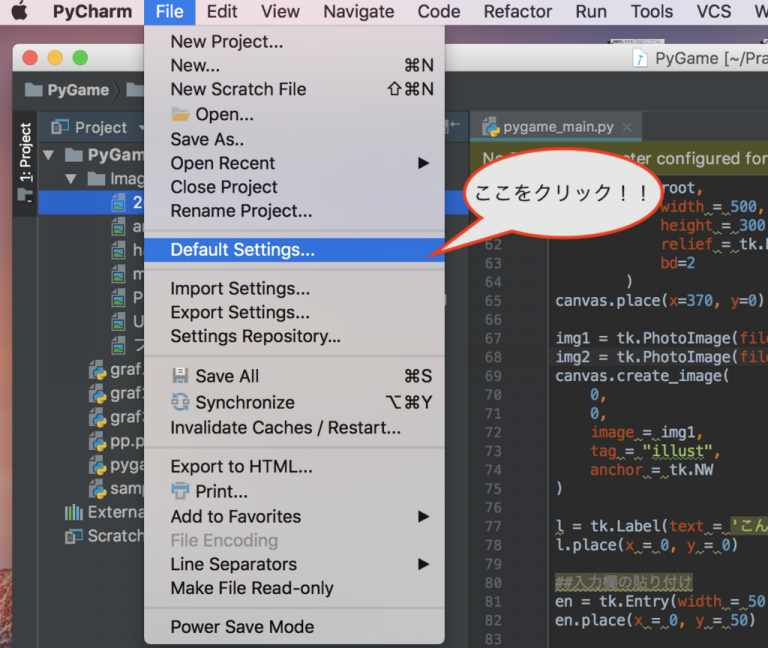Click the interpreter not configured banner
Screen dimensions: 768x648
pos(619,159)
